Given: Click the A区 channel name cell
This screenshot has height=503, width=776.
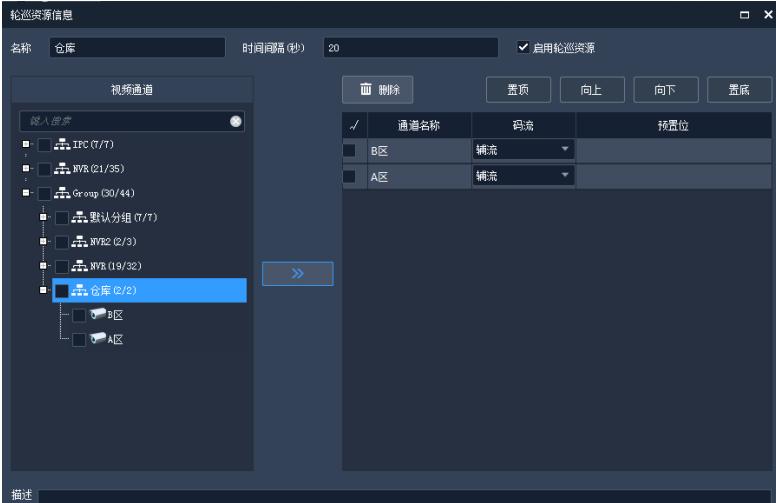Looking at the screenshot, I should coord(419,176).
